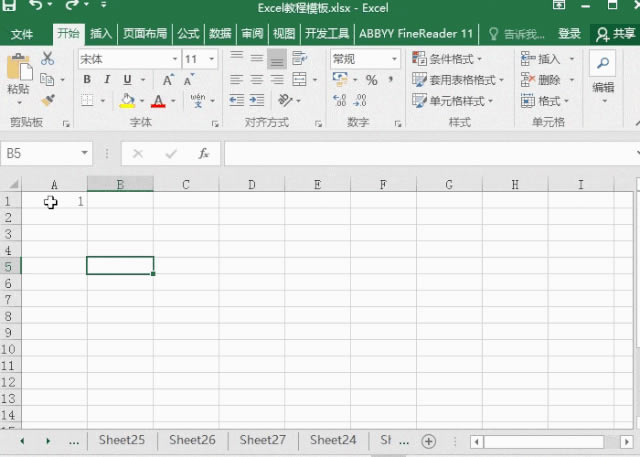
Task: Open 套用表格格式 table format menu
Action: pyautogui.click(x=458, y=80)
